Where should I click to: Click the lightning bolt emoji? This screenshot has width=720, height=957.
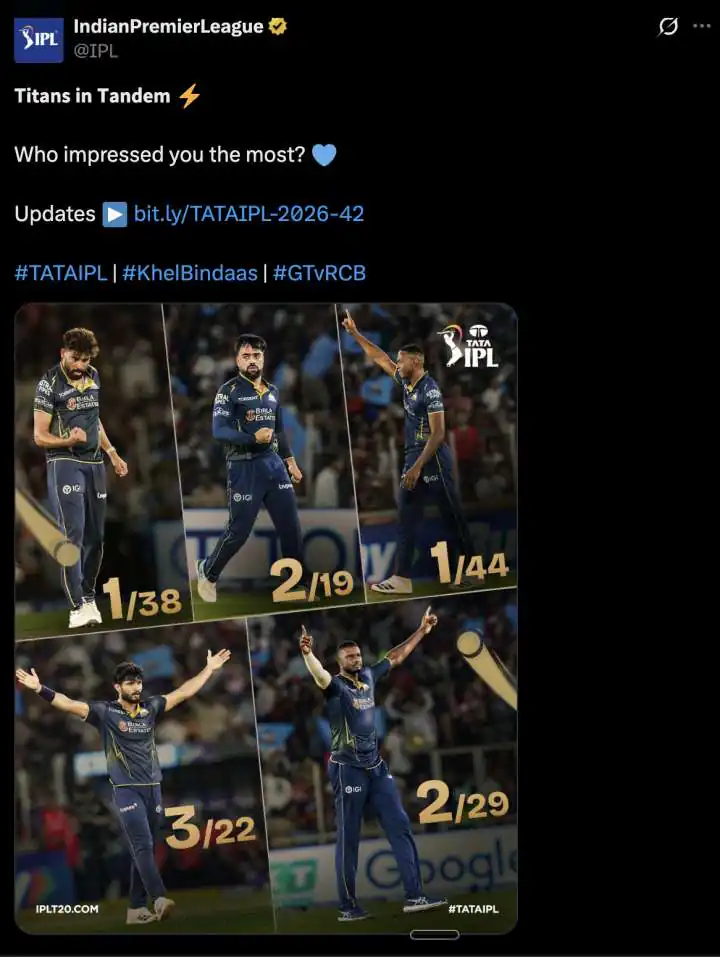point(190,96)
